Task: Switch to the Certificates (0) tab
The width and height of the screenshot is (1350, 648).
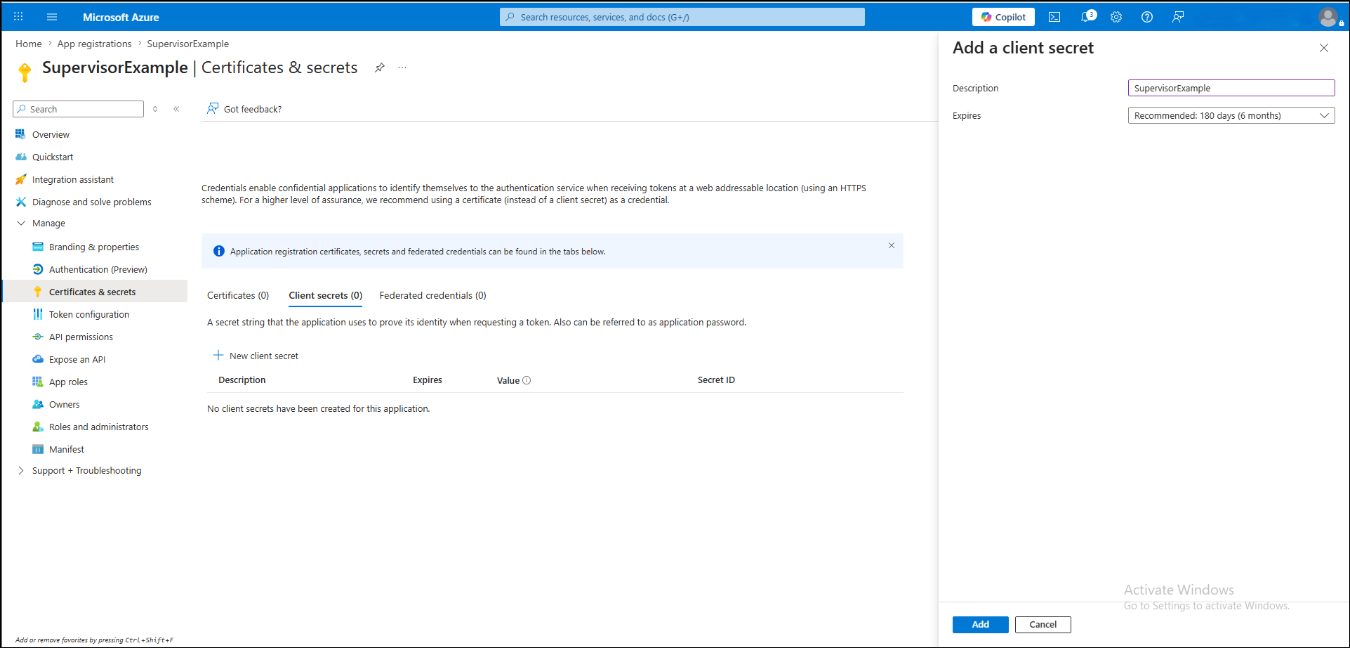Action: pos(238,296)
